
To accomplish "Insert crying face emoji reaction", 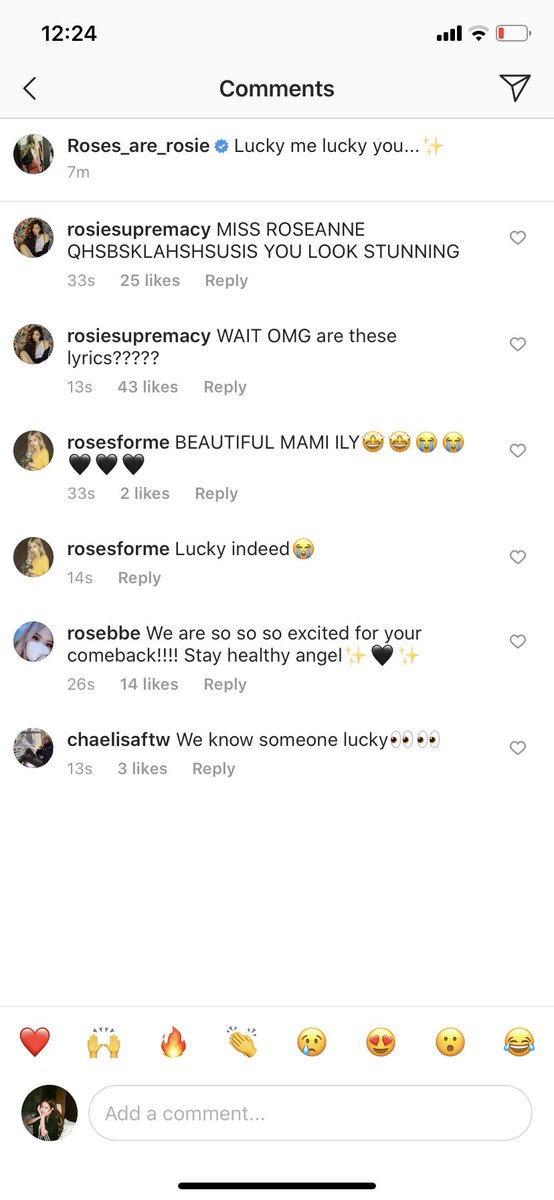I will [x=311, y=1042].
